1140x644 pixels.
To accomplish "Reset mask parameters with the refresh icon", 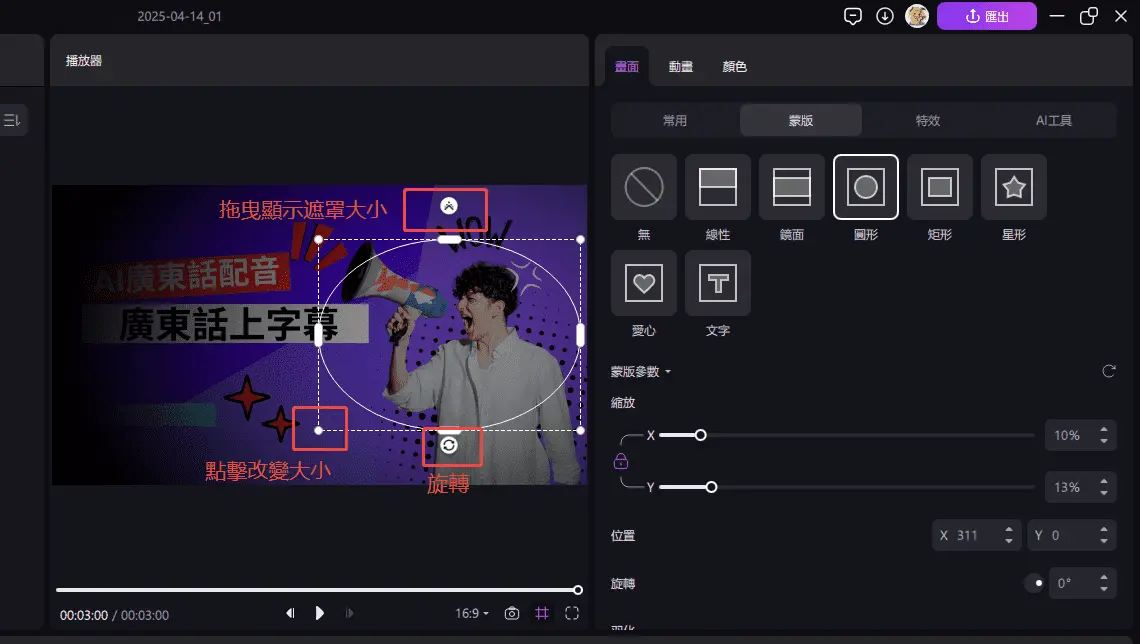I will (x=1108, y=371).
